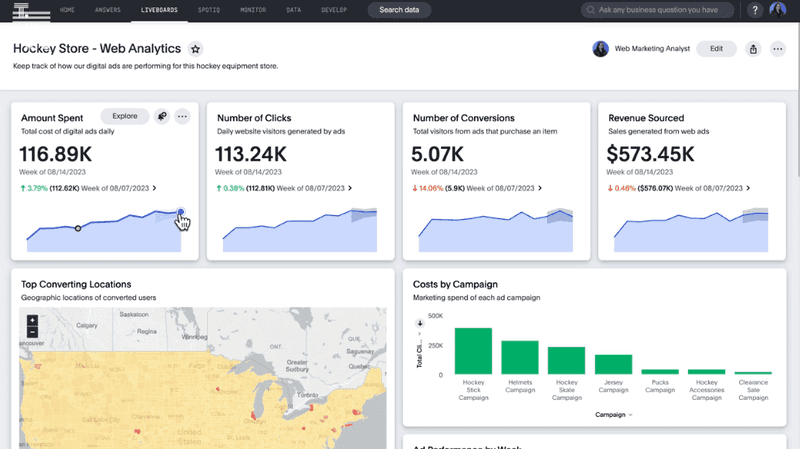The width and height of the screenshot is (800, 449).
Task: Click the share icon beside Edit
Action: [753, 49]
